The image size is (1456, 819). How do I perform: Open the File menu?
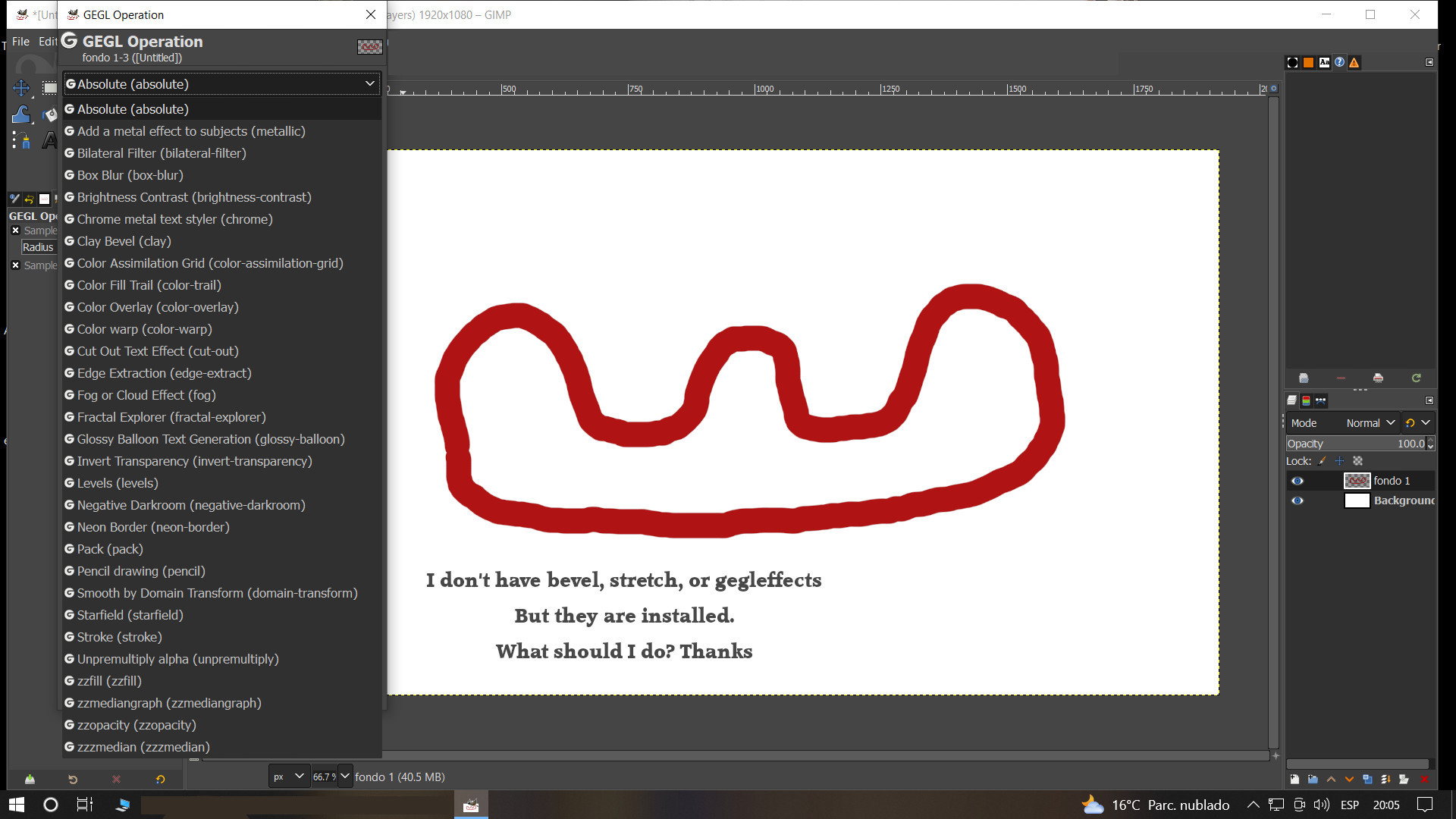[20, 42]
